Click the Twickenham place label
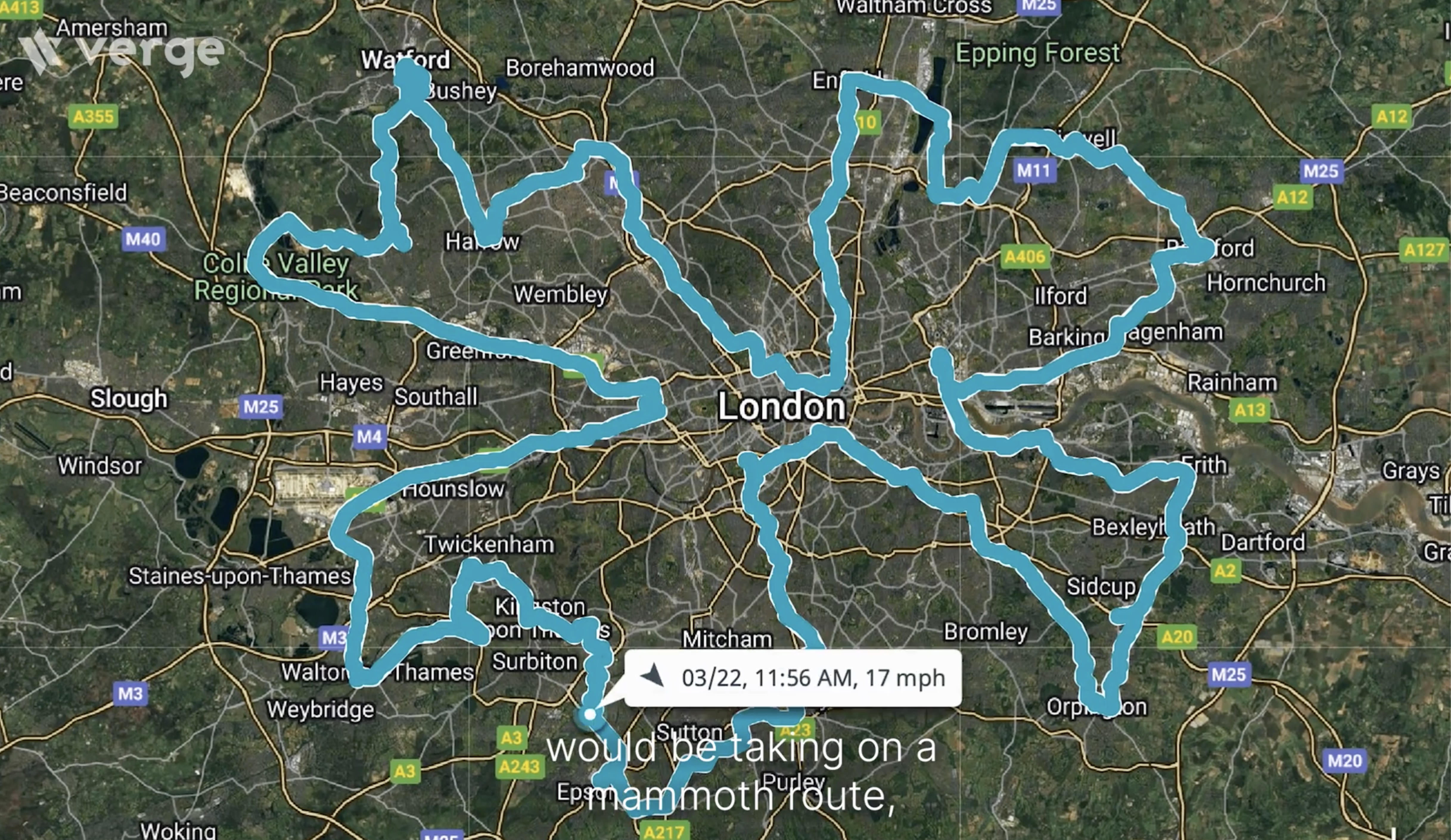This screenshot has height=840, width=1451. point(490,544)
